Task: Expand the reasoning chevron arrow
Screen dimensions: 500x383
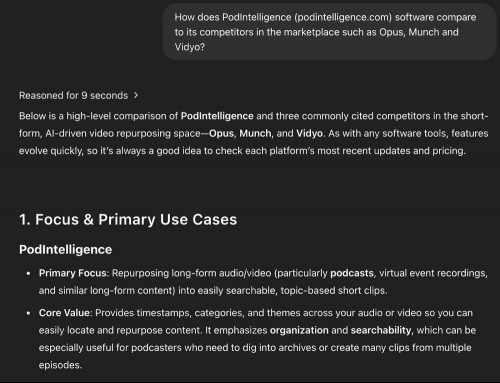Action: click(x=136, y=95)
